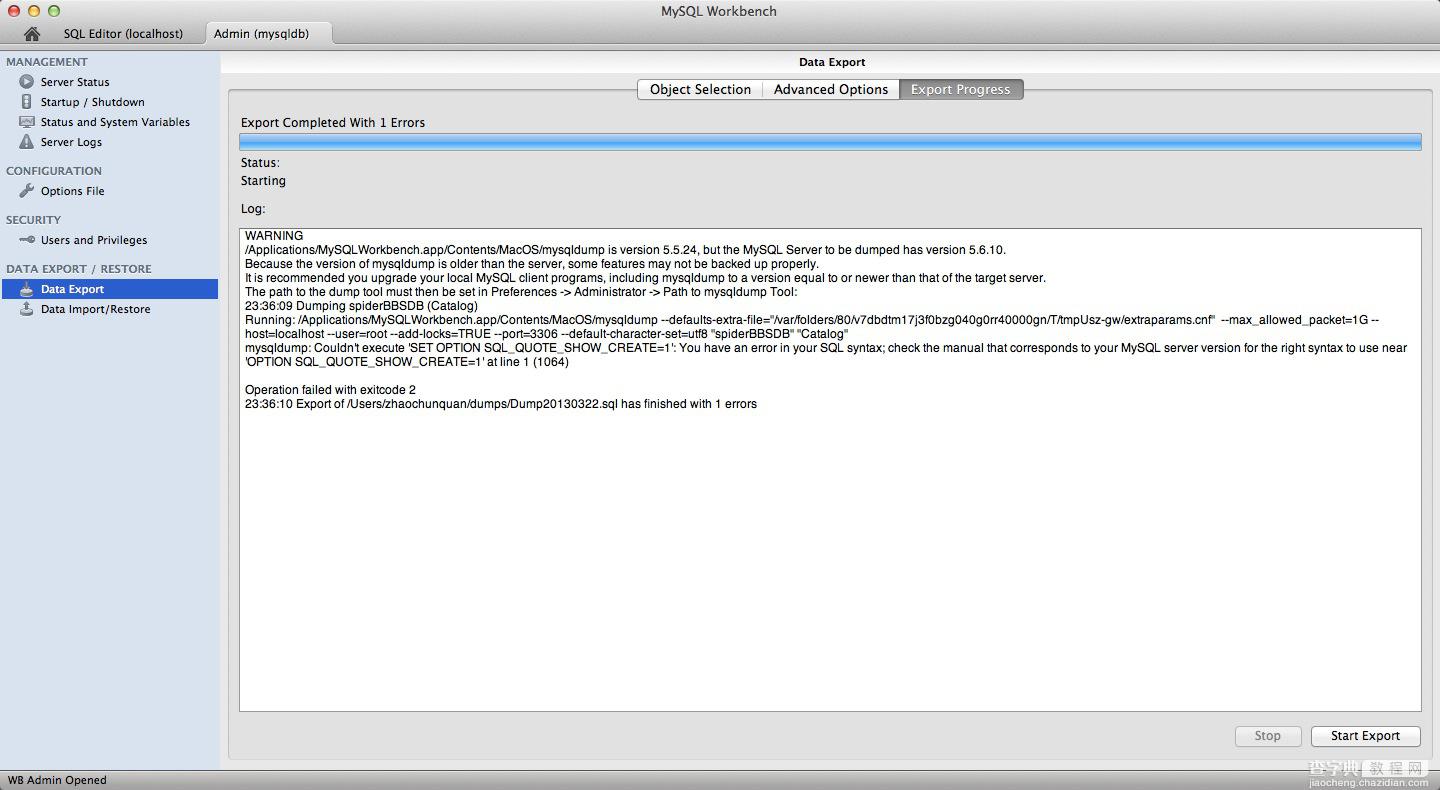
Task: Click the Startup / Shutdown icon
Action: tap(27, 102)
